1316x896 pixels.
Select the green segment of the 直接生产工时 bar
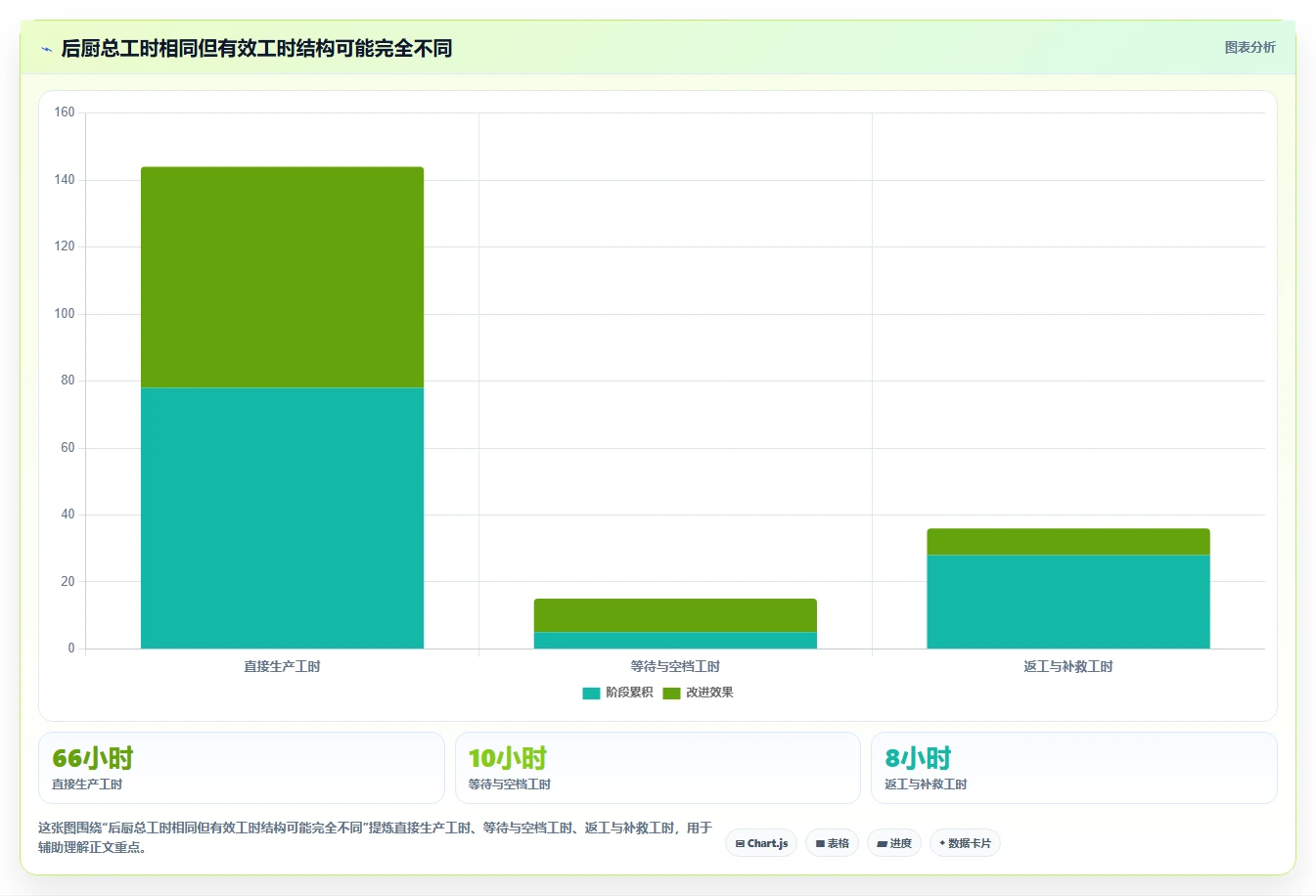click(x=282, y=278)
